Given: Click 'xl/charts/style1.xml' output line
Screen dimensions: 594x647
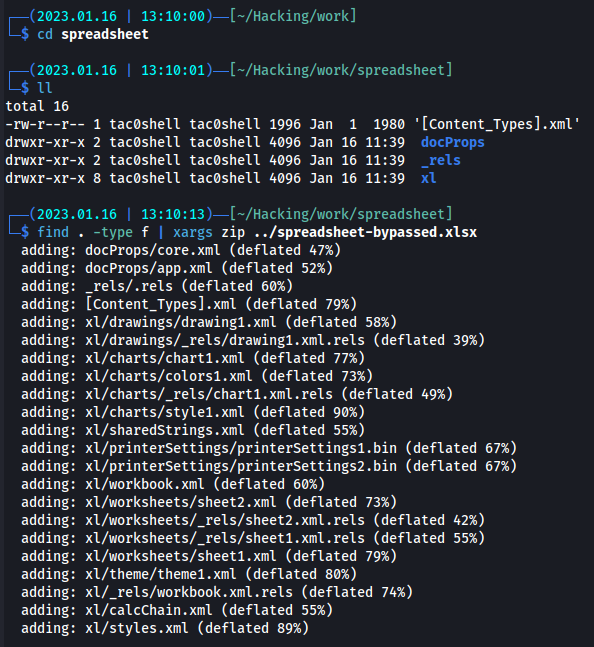Looking at the screenshot, I should click(193, 412).
